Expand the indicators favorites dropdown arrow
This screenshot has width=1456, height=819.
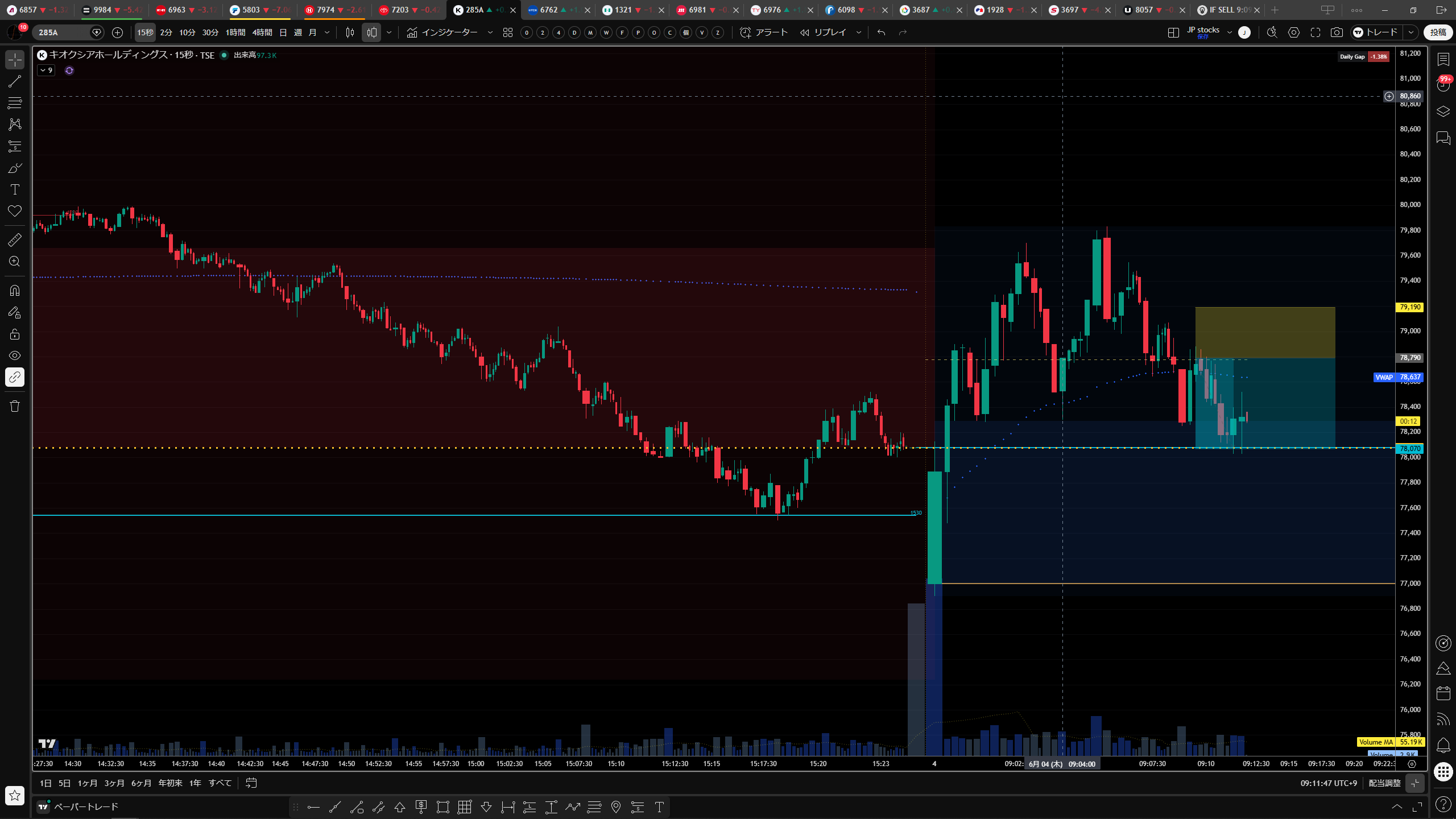tap(490, 32)
